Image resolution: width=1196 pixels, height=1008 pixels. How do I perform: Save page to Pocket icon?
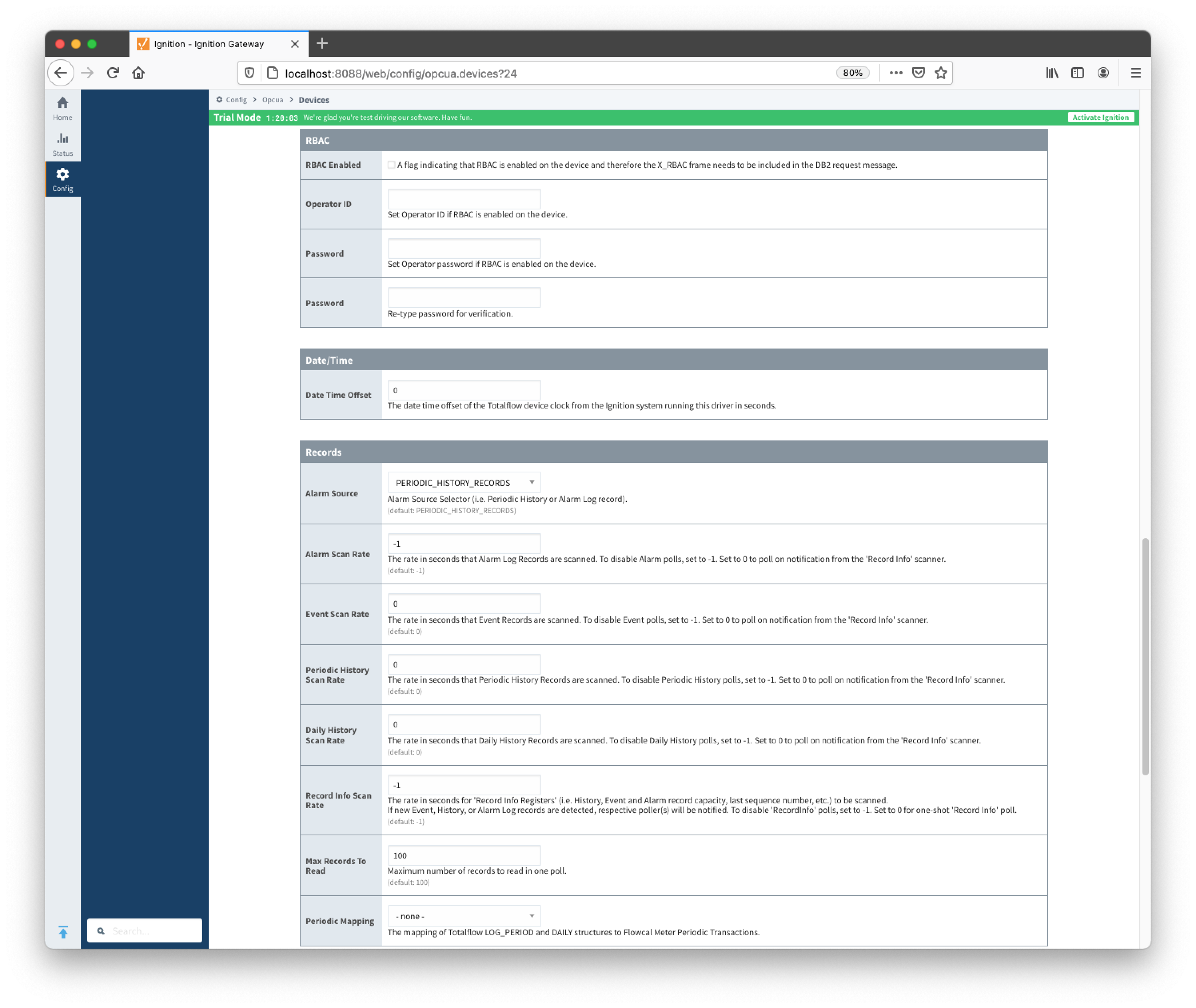[918, 73]
